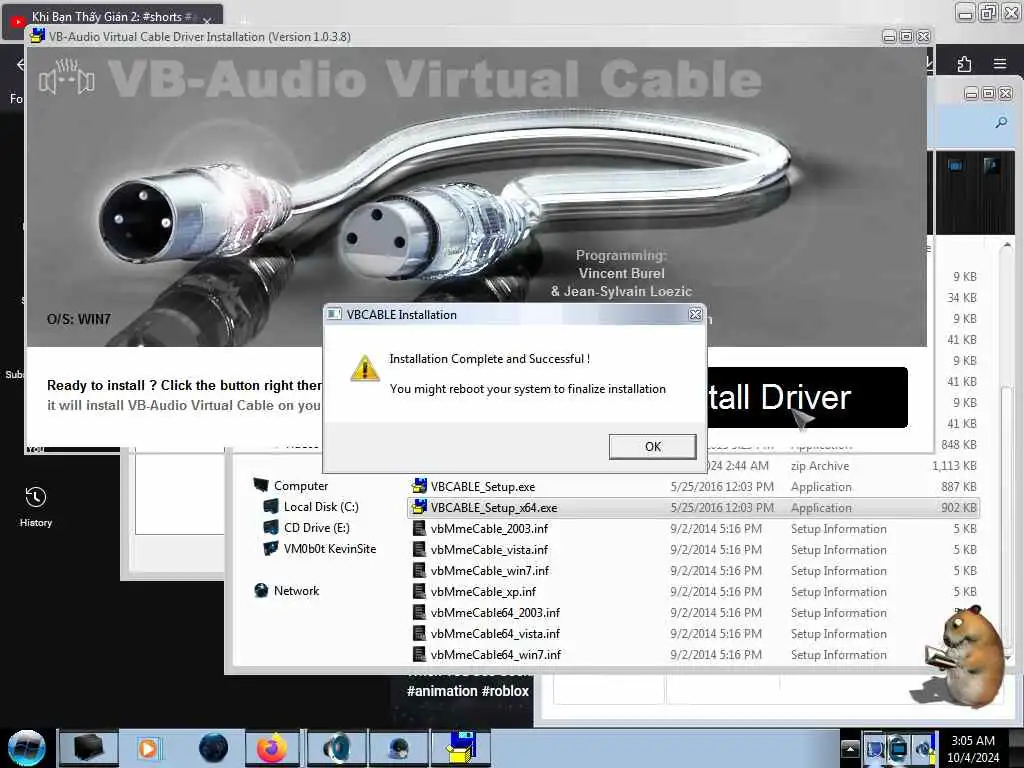Select vbMmeCable64_win7.inf file

pos(496,654)
